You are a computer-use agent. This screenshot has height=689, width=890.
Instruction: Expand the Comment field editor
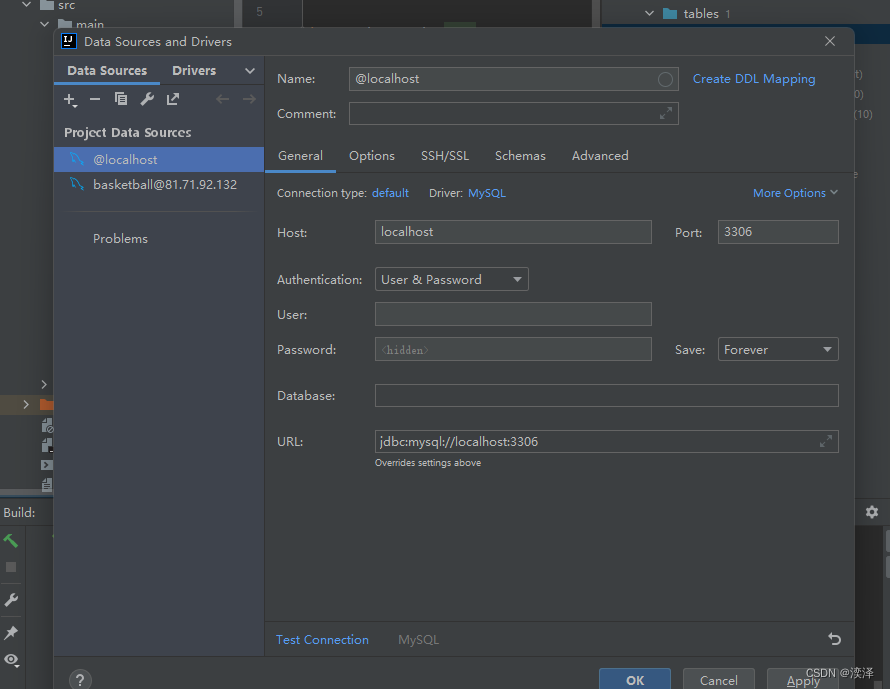(667, 113)
